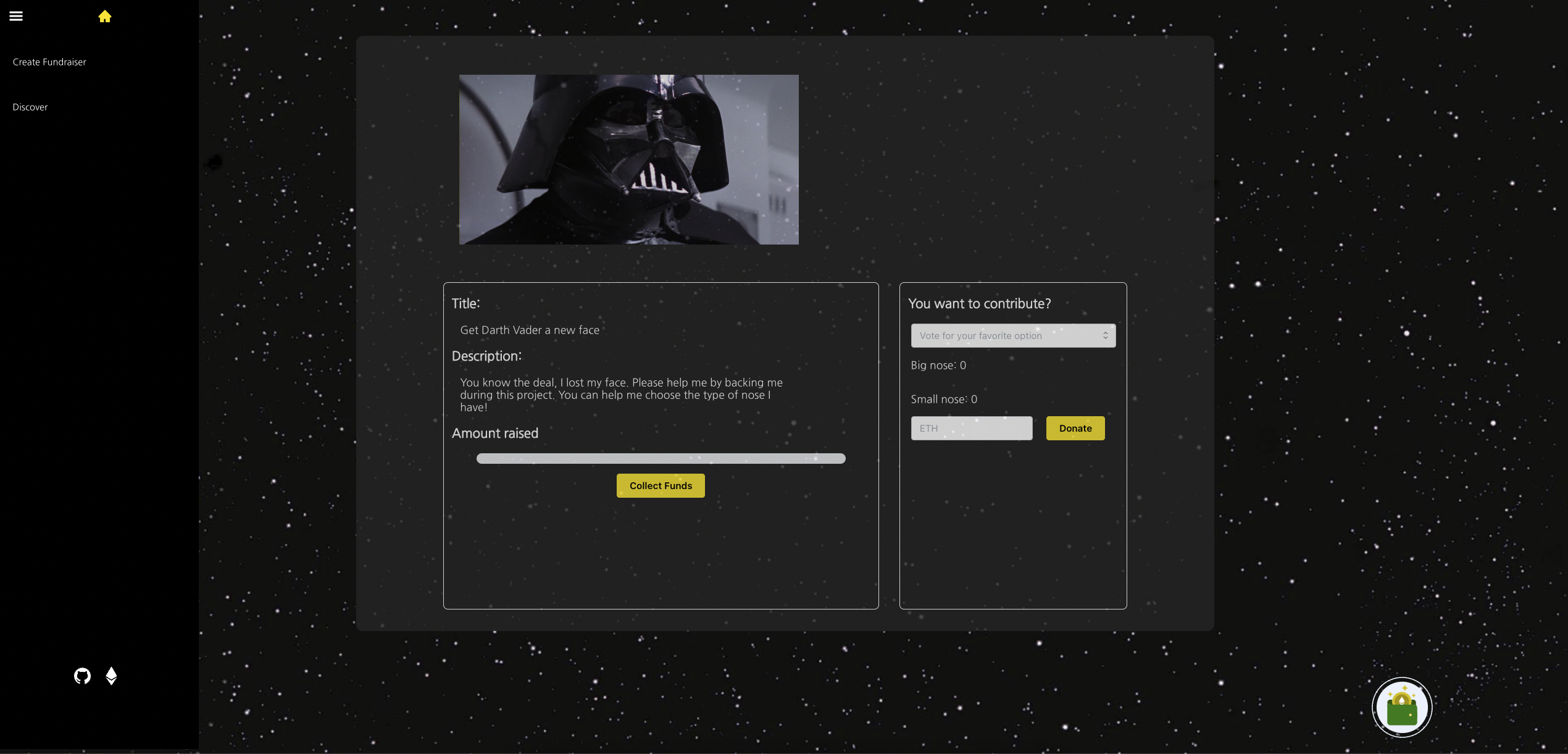Go to the yellow home icon
Viewport: 1568px width, 754px height.
[104, 17]
